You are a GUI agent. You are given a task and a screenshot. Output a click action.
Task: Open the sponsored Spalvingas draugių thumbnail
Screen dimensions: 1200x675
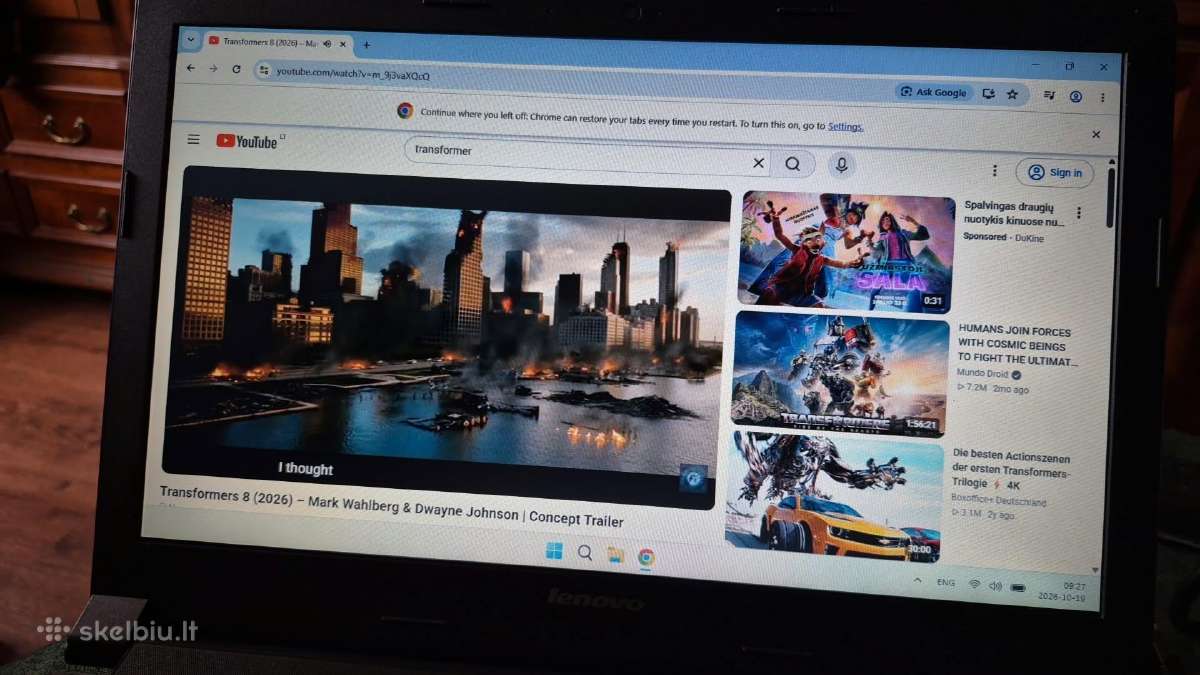[x=847, y=251]
